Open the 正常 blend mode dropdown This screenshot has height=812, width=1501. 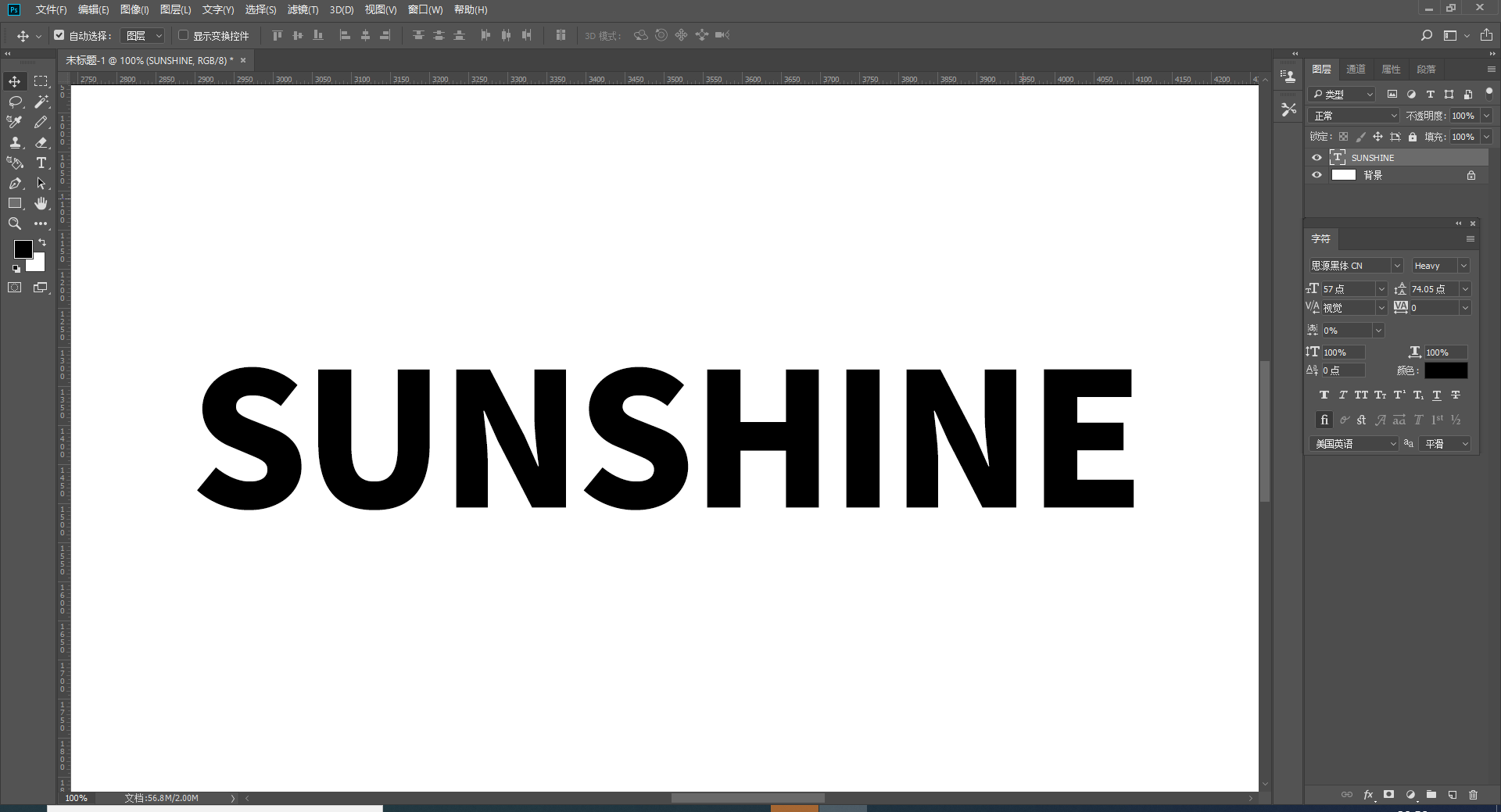click(x=1354, y=116)
